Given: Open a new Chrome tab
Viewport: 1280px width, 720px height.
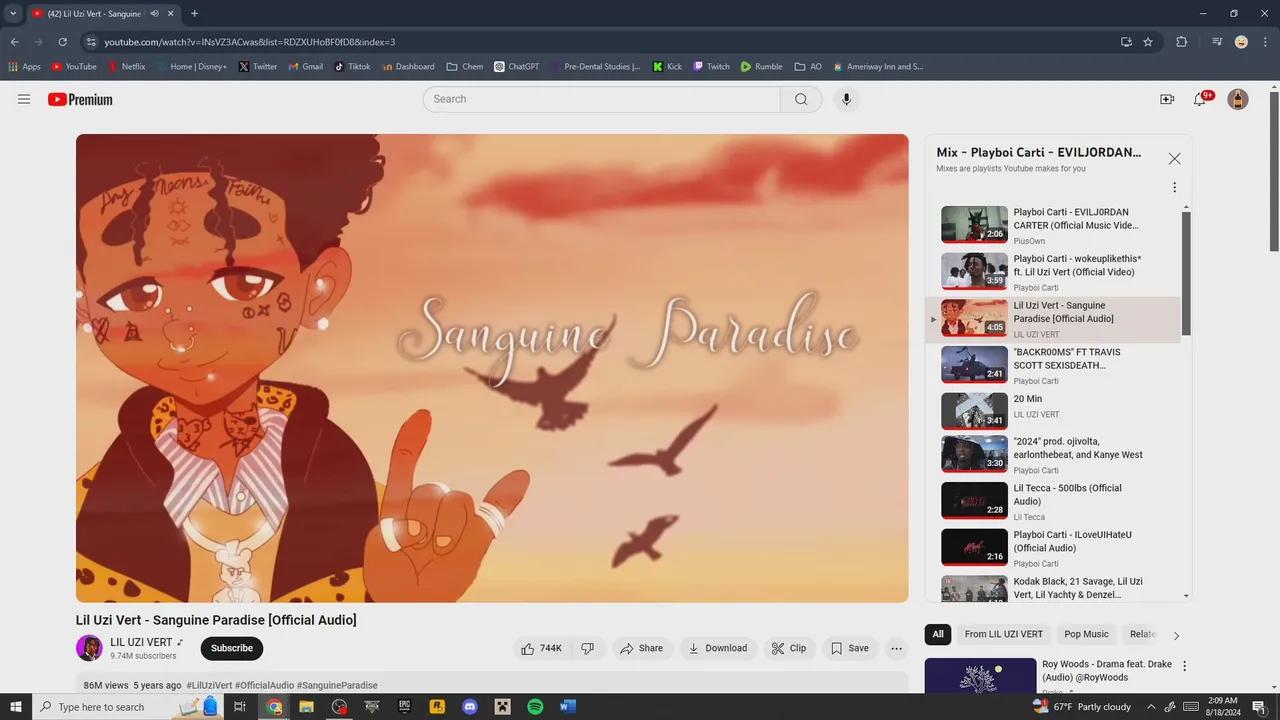Looking at the screenshot, I should pyautogui.click(x=194, y=14).
